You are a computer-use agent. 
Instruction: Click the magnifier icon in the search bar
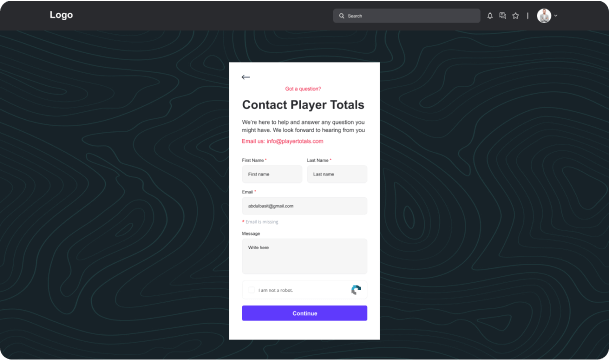pos(341,16)
